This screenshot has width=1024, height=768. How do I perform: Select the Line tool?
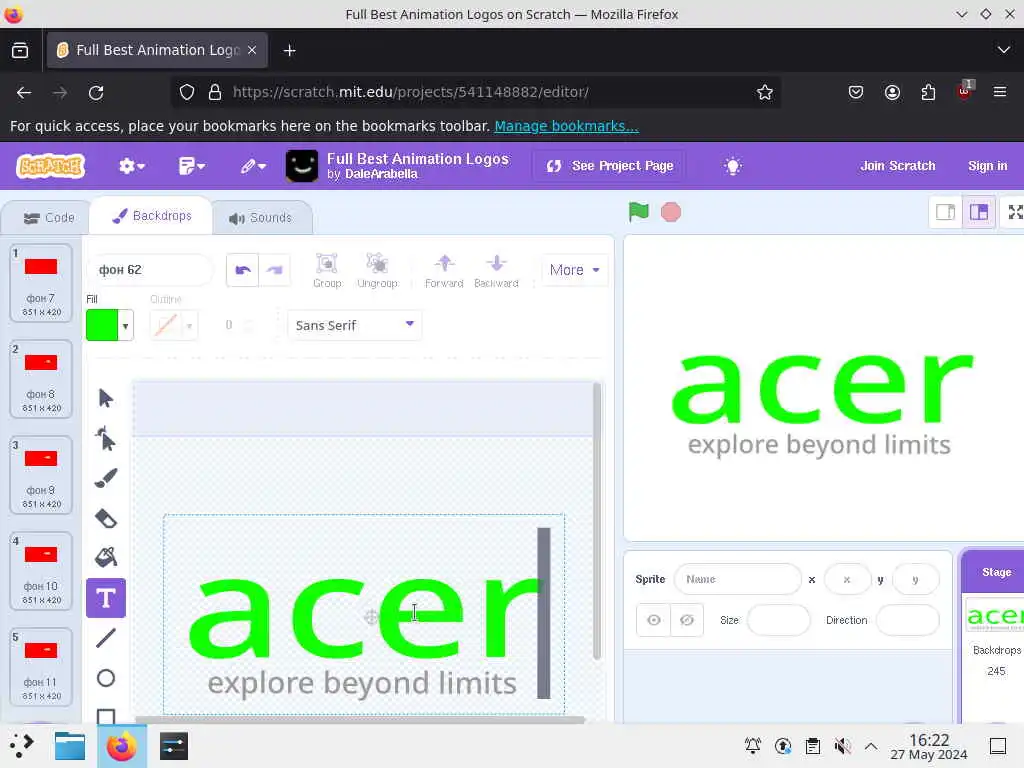point(106,638)
